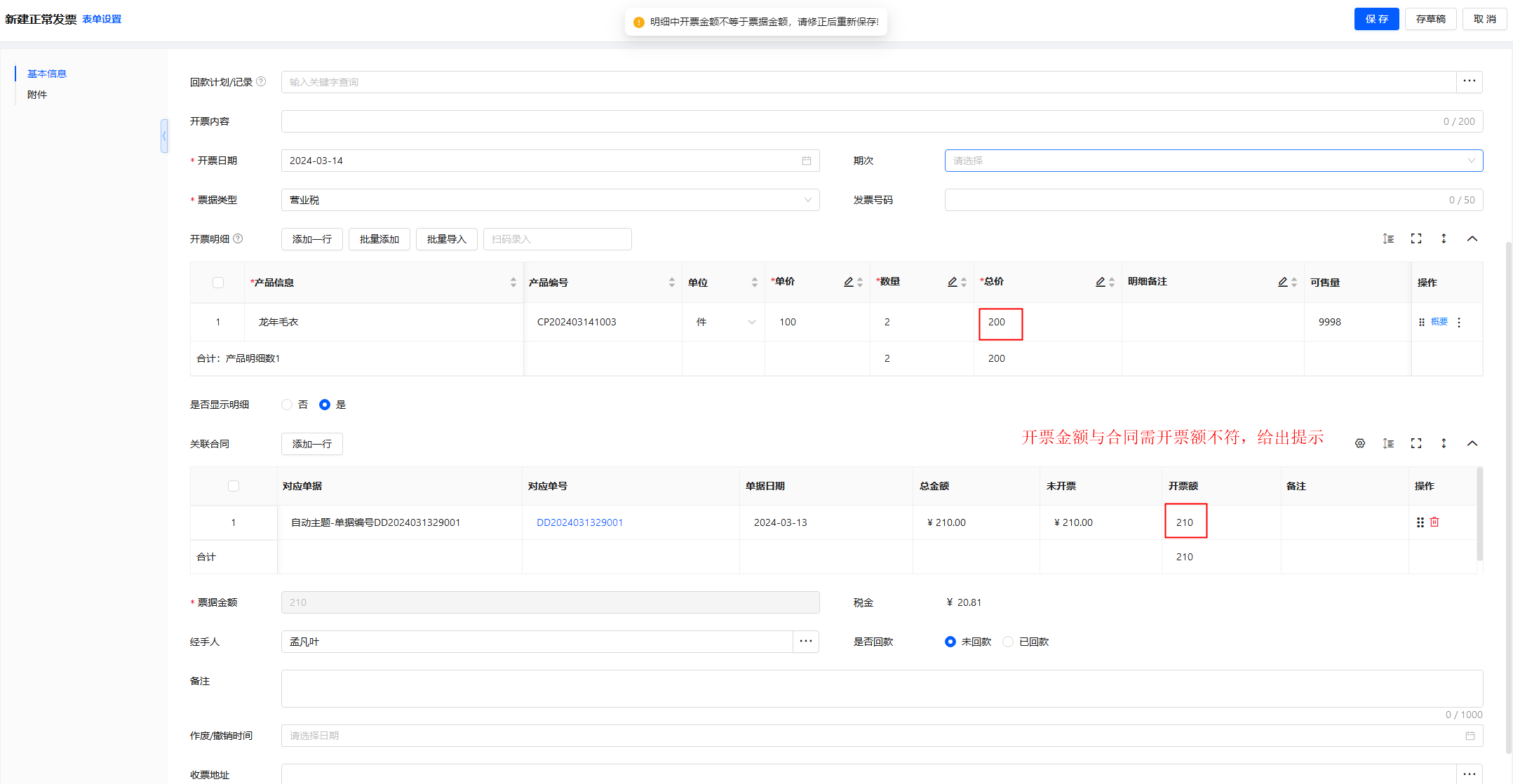Click the 关联合同 fullscreen icon
1513x784 pixels.
pyautogui.click(x=1416, y=443)
